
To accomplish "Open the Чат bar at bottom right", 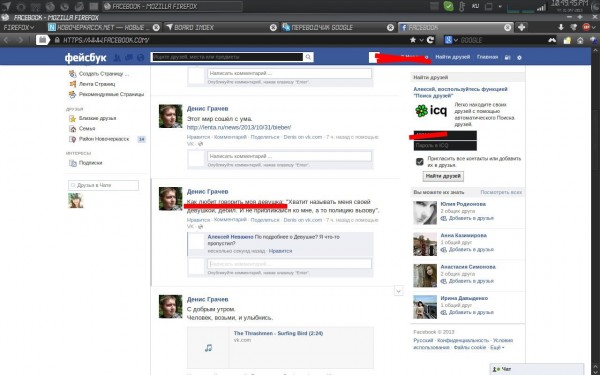I will 537,369.
